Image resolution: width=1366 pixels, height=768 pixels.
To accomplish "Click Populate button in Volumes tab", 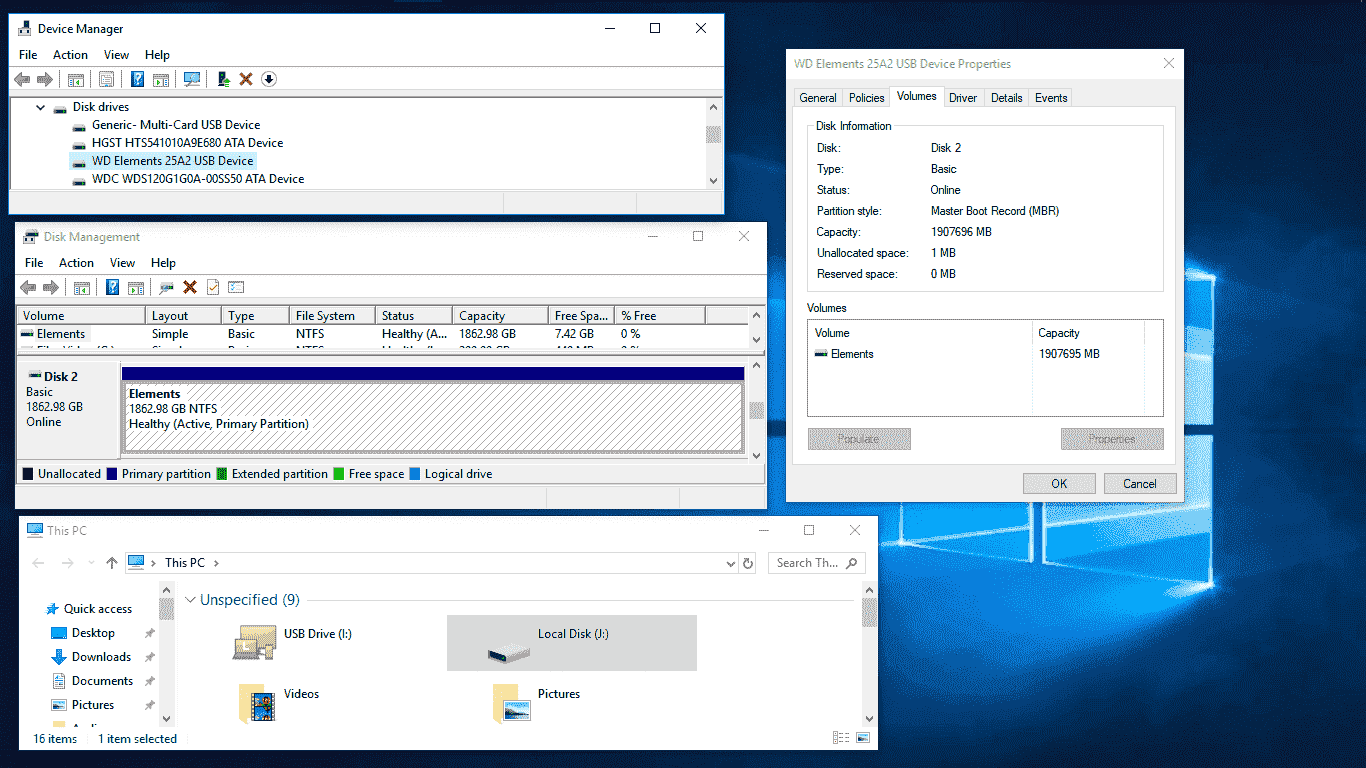I will click(859, 439).
